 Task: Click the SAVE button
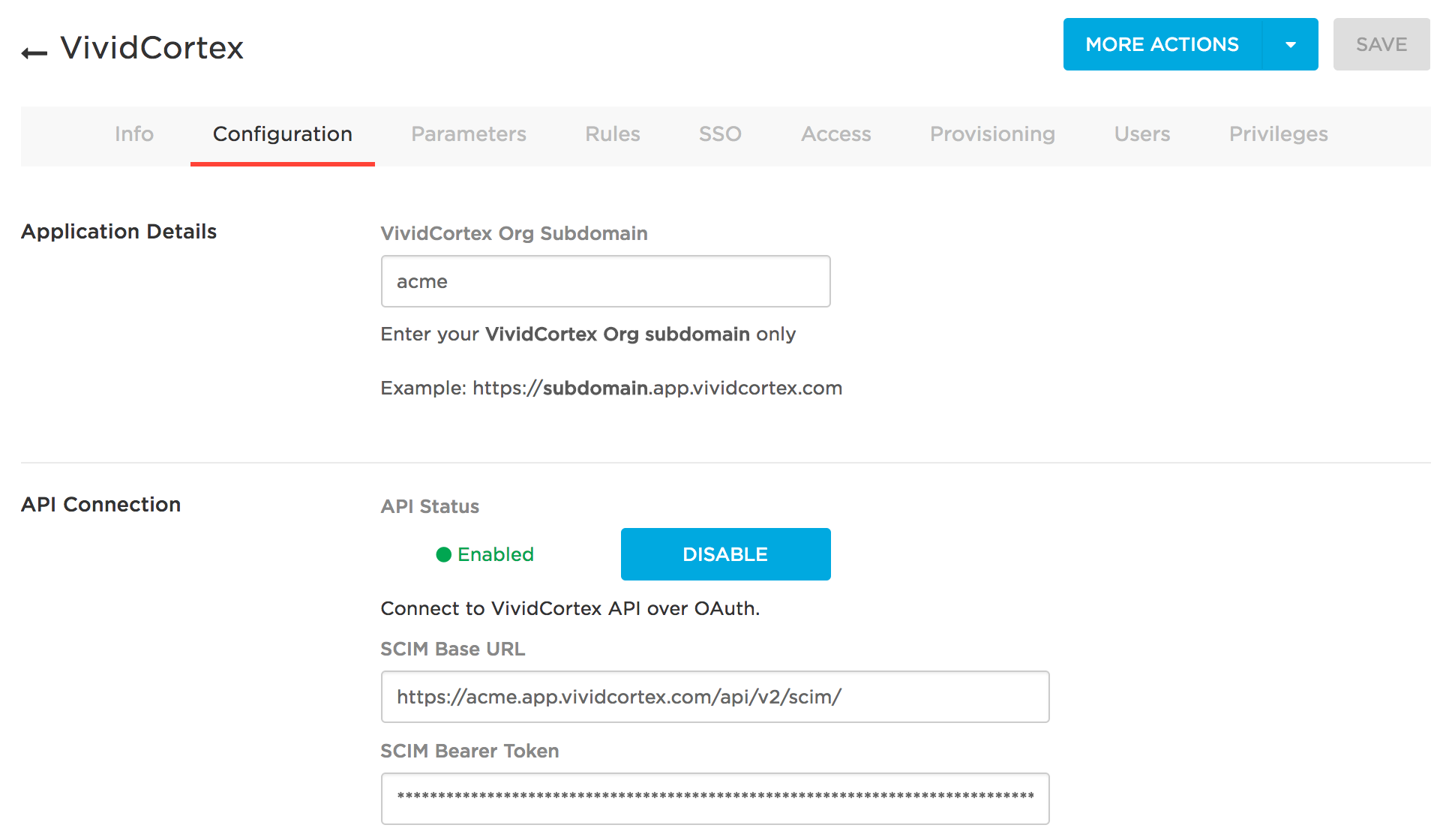pyautogui.click(x=1381, y=44)
